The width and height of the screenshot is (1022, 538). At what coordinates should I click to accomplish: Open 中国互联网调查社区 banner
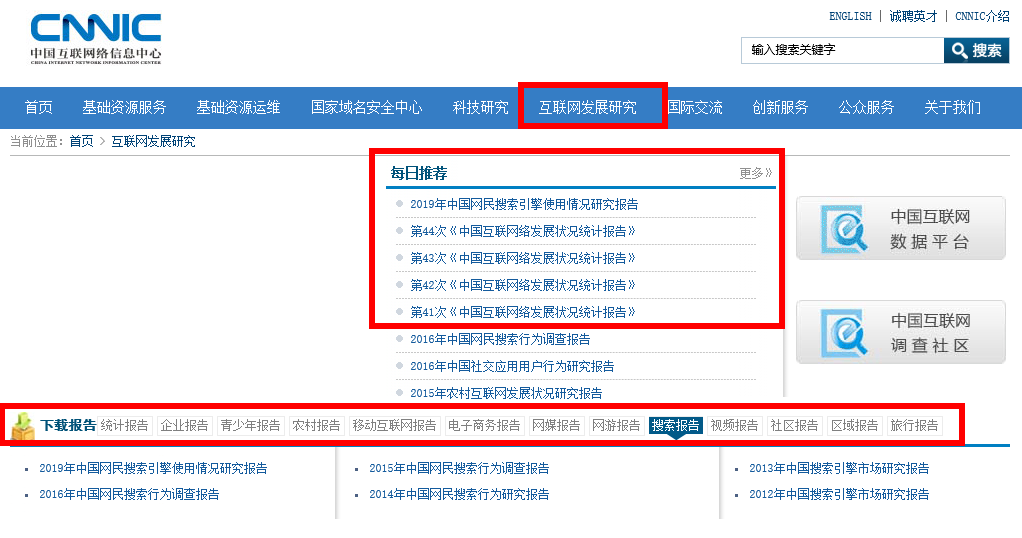(901, 332)
